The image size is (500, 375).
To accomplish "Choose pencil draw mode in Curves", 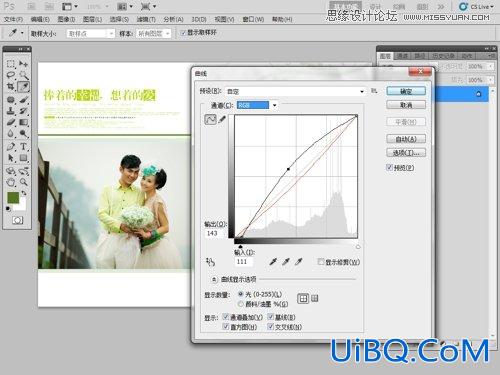I will pyautogui.click(x=222, y=119).
